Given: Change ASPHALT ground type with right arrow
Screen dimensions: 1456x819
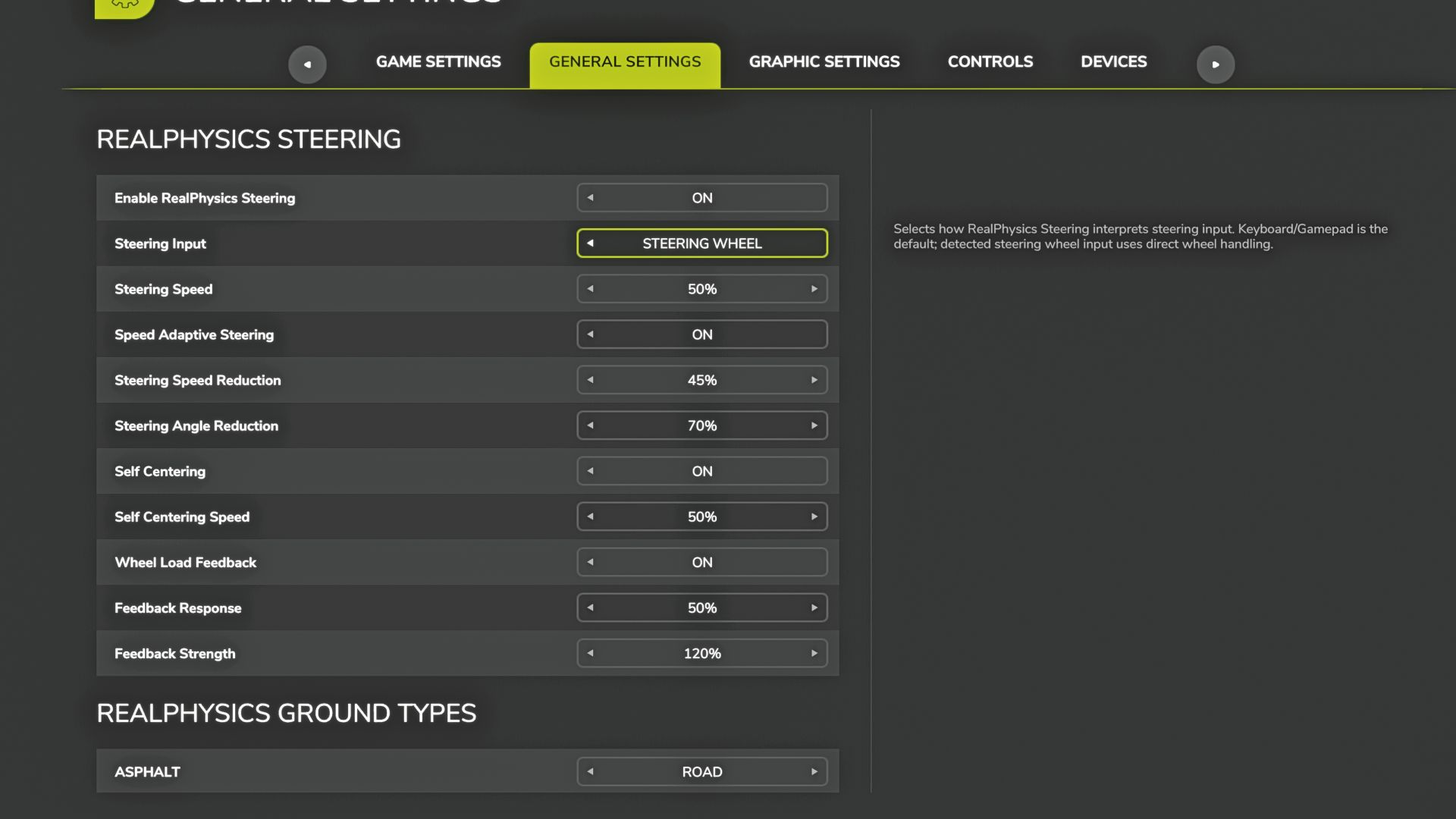Looking at the screenshot, I should pos(814,772).
